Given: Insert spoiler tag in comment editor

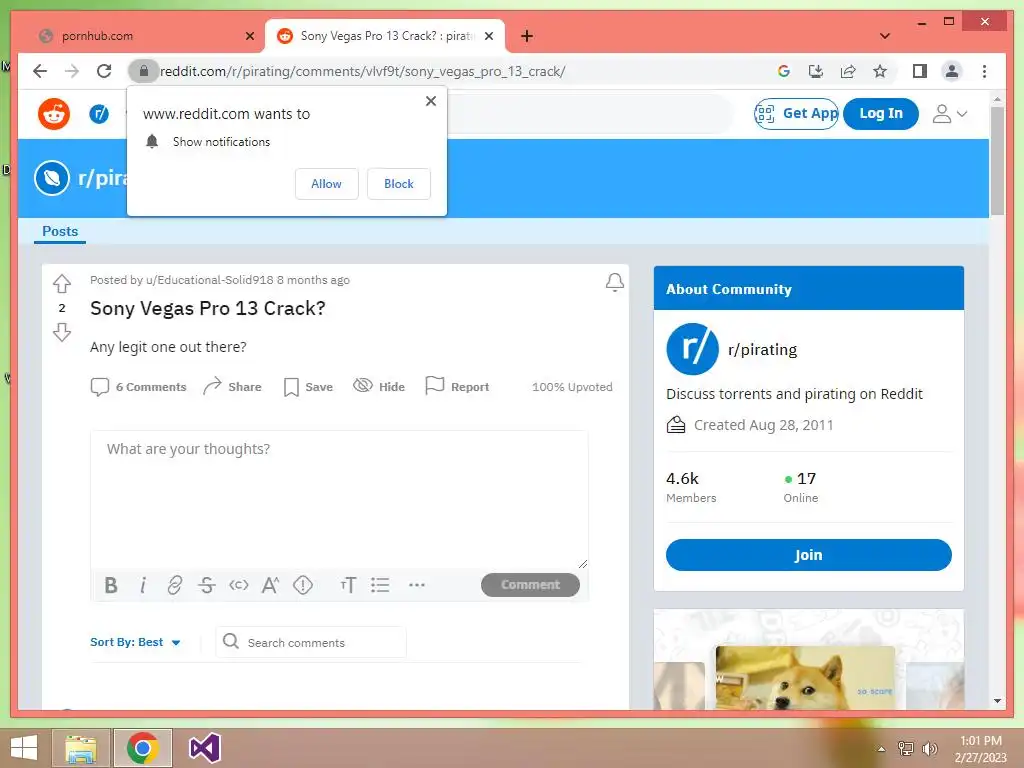Looking at the screenshot, I should tap(302, 585).
